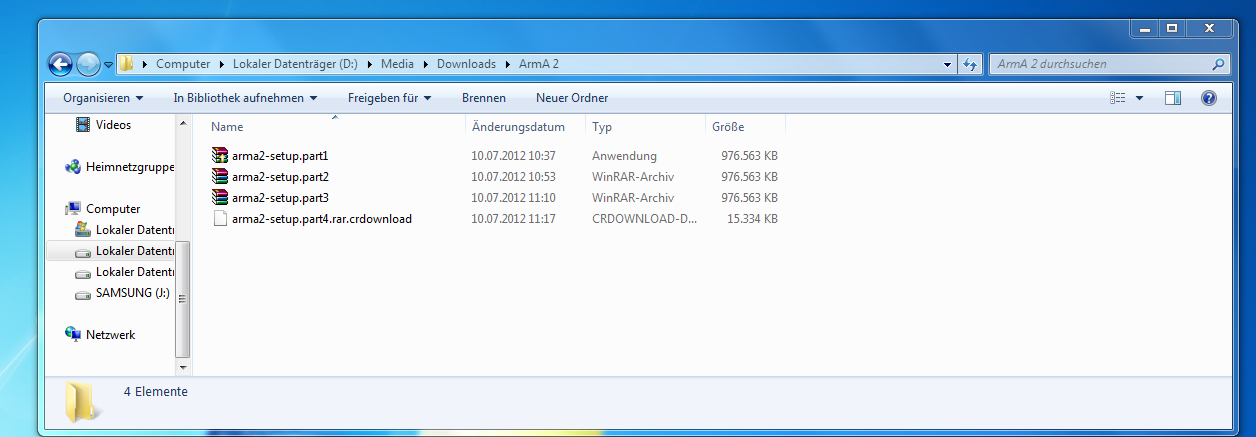Open Heimnetzgruppe in the navigation pane
Screen dimensions: 1256x437
click(130, 167)
